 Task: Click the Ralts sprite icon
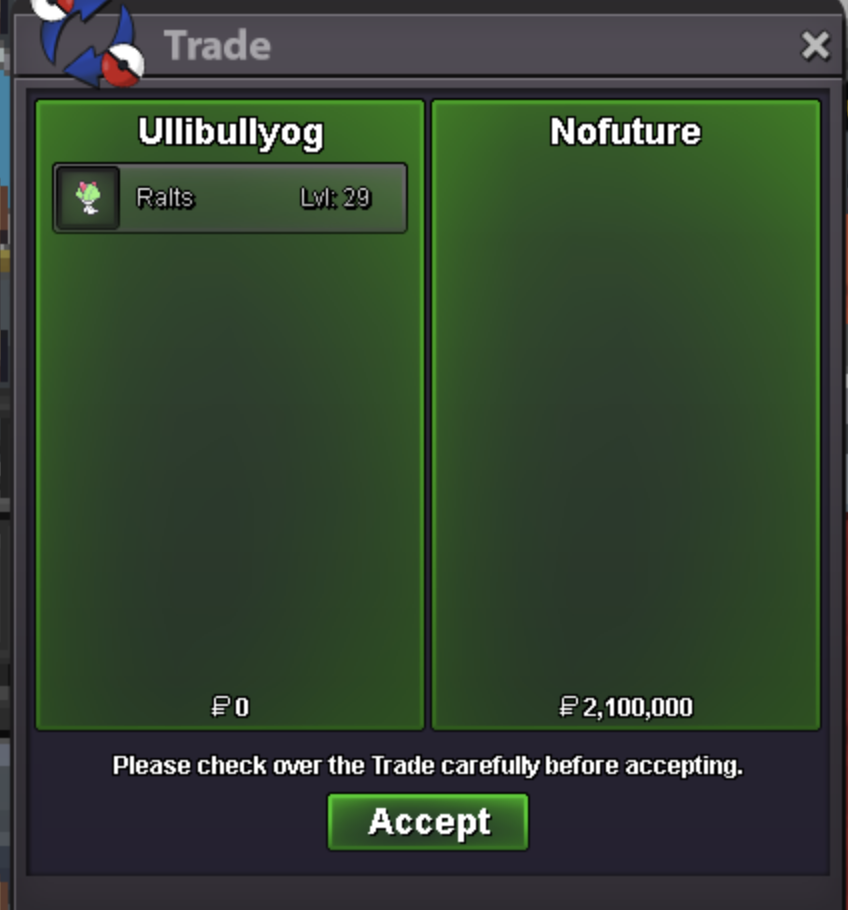(x=88, y=198)
